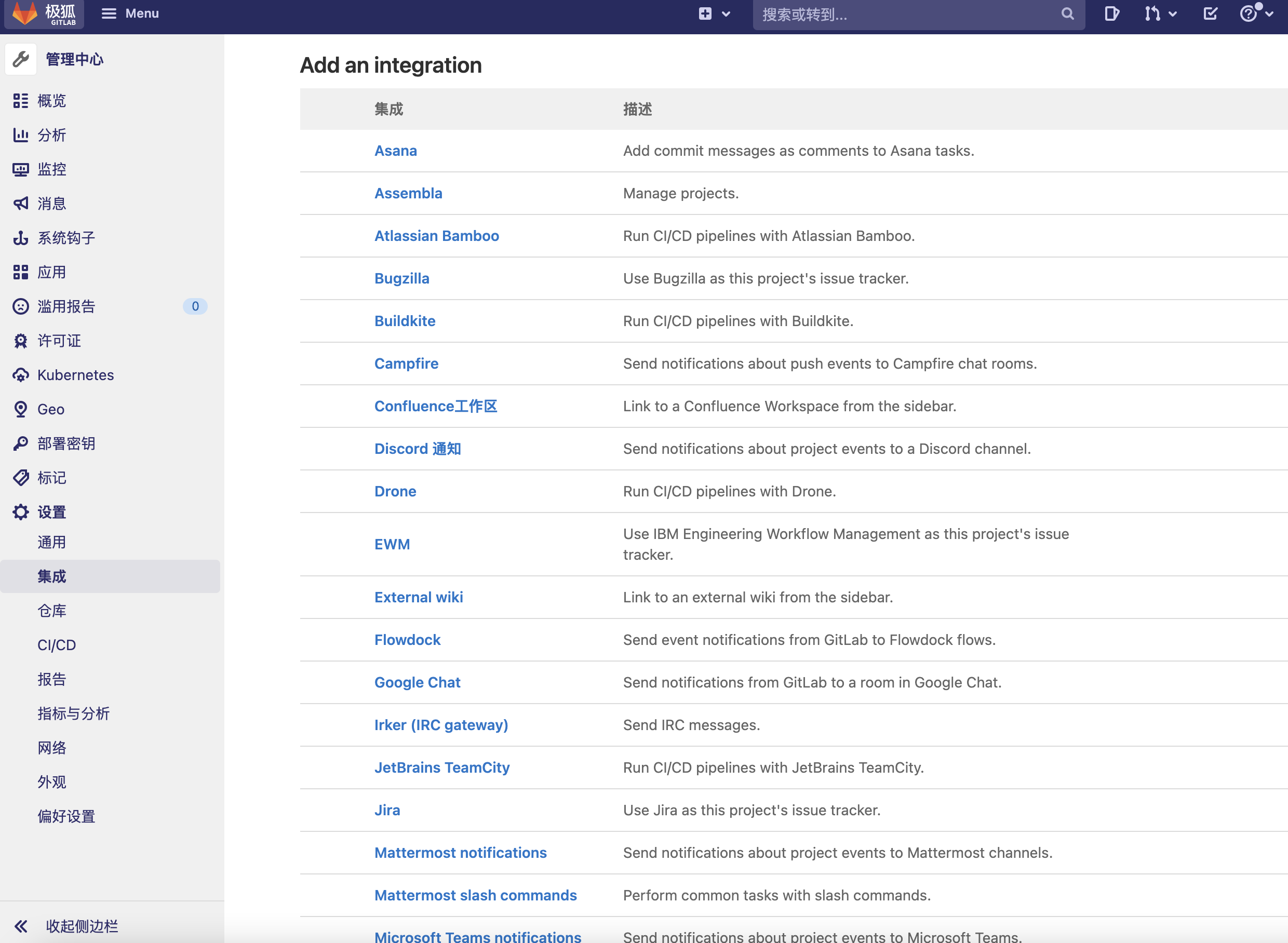Screen dimensions: 1288x943
Task: Click the Geo location sidebar item
Action: 50,409
